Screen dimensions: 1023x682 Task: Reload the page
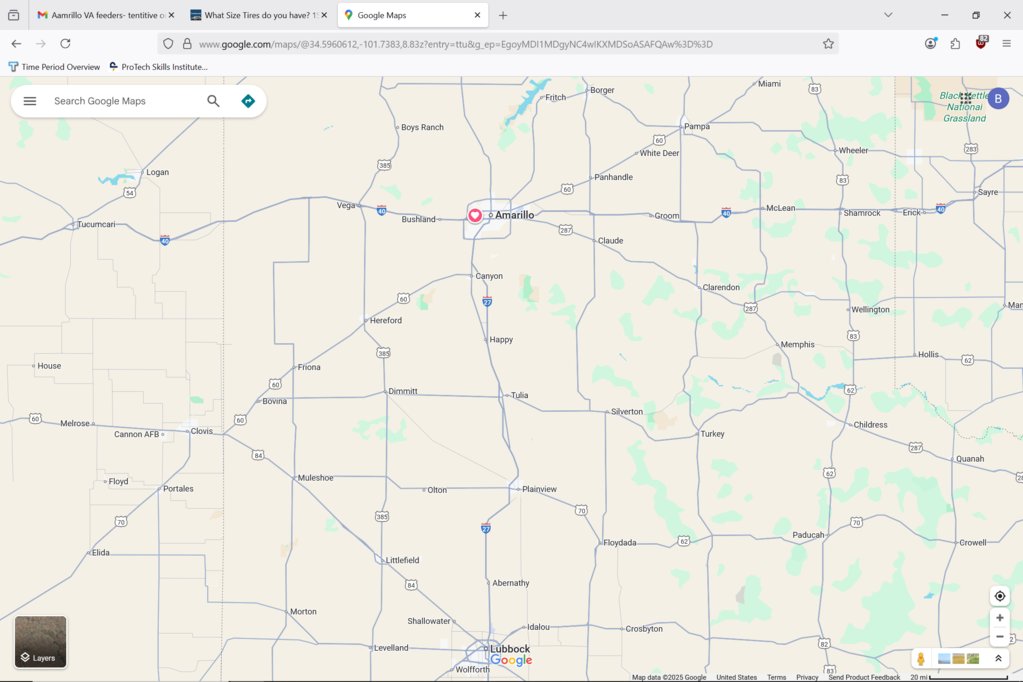(65, 44)
